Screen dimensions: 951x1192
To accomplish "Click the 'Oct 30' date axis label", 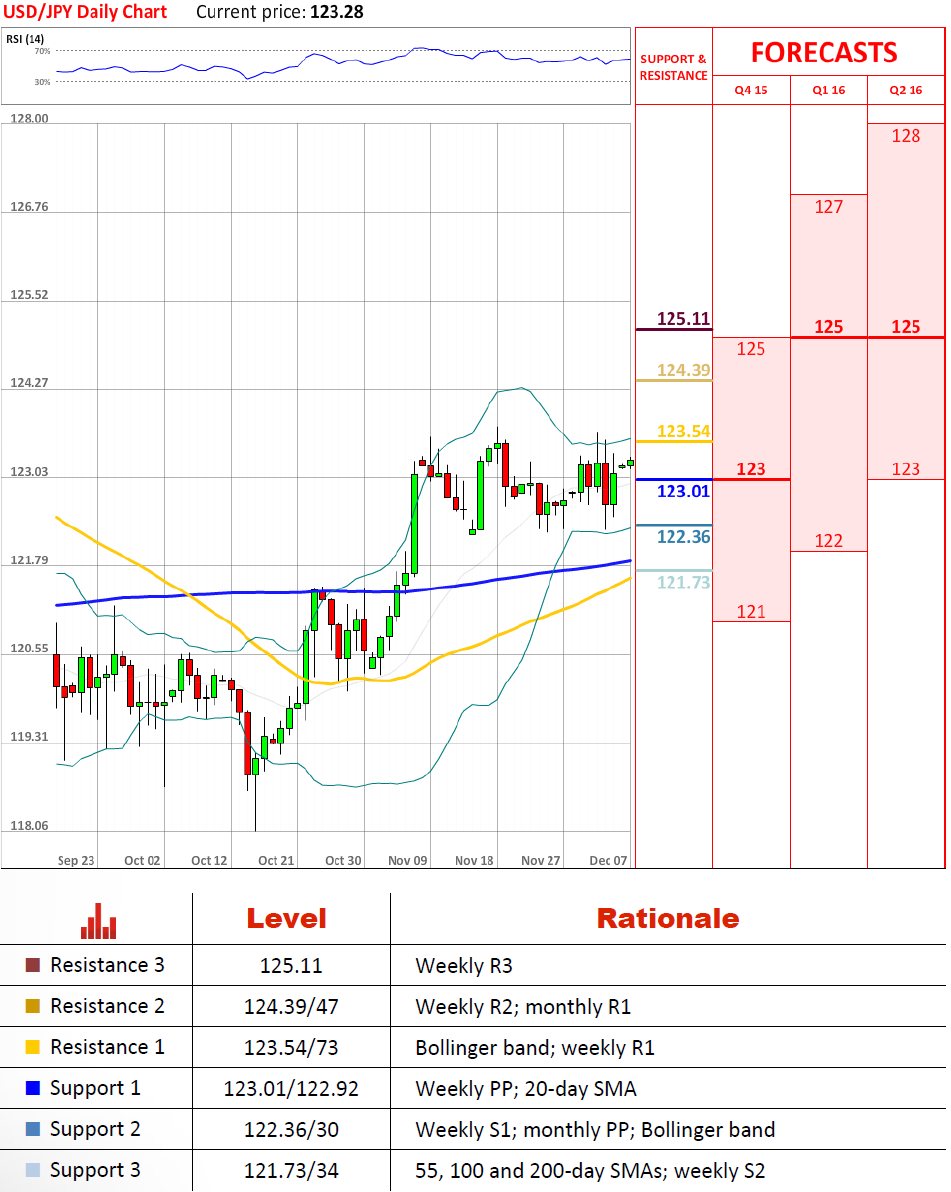I will (343, 861).
